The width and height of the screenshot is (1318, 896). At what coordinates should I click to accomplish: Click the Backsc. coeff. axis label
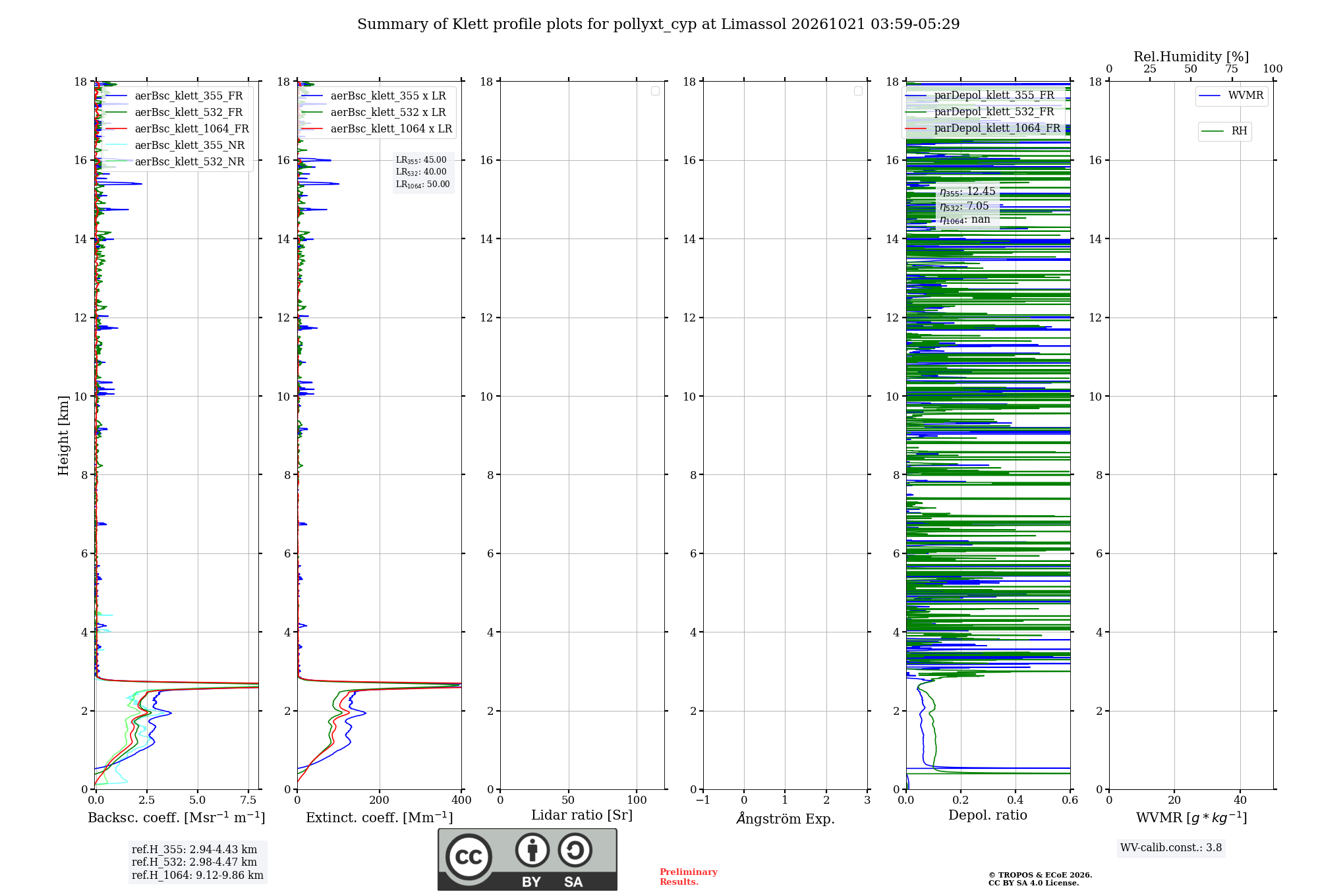177,818
